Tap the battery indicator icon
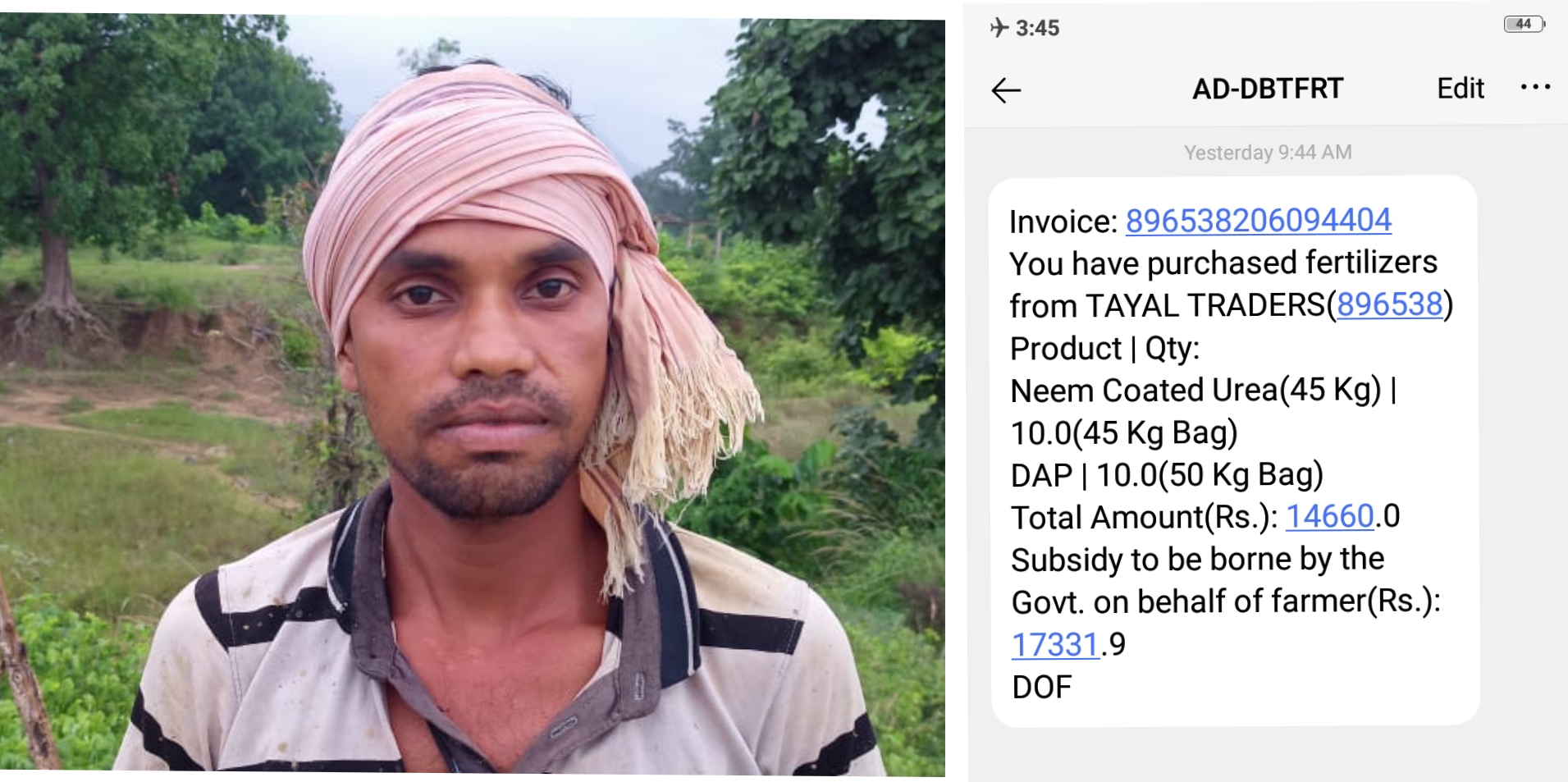 pyautogui.click(x=1525, y=24)
